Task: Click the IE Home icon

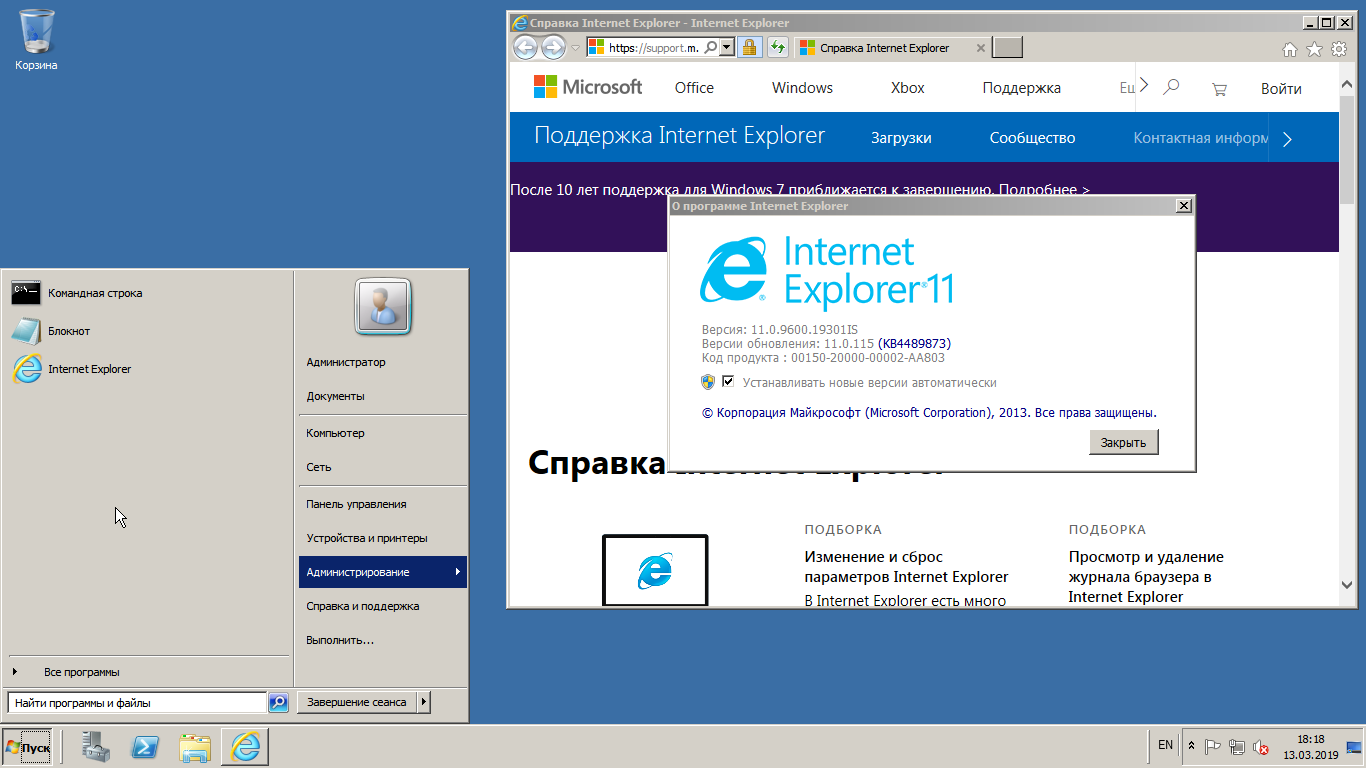Action: pos(1290,49)
